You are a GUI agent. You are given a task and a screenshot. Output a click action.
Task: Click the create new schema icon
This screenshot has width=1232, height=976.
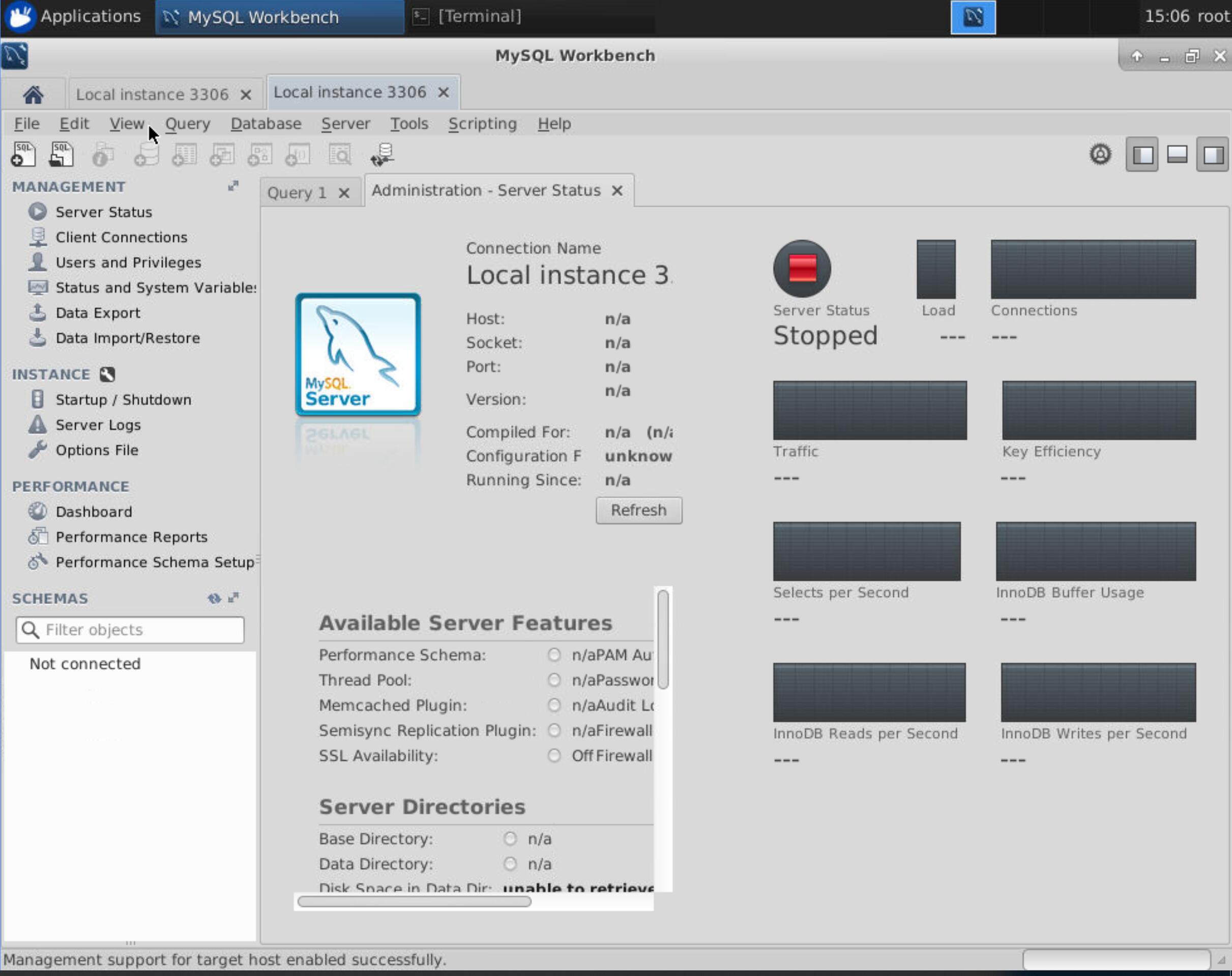click(146, 154)
